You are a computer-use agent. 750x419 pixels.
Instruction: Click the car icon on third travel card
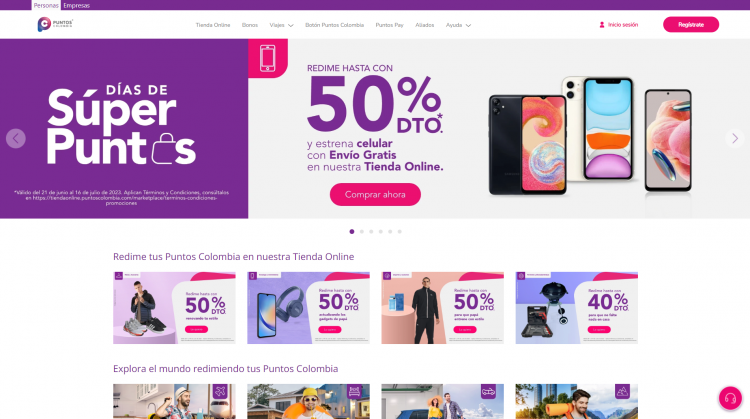[488, 392]
